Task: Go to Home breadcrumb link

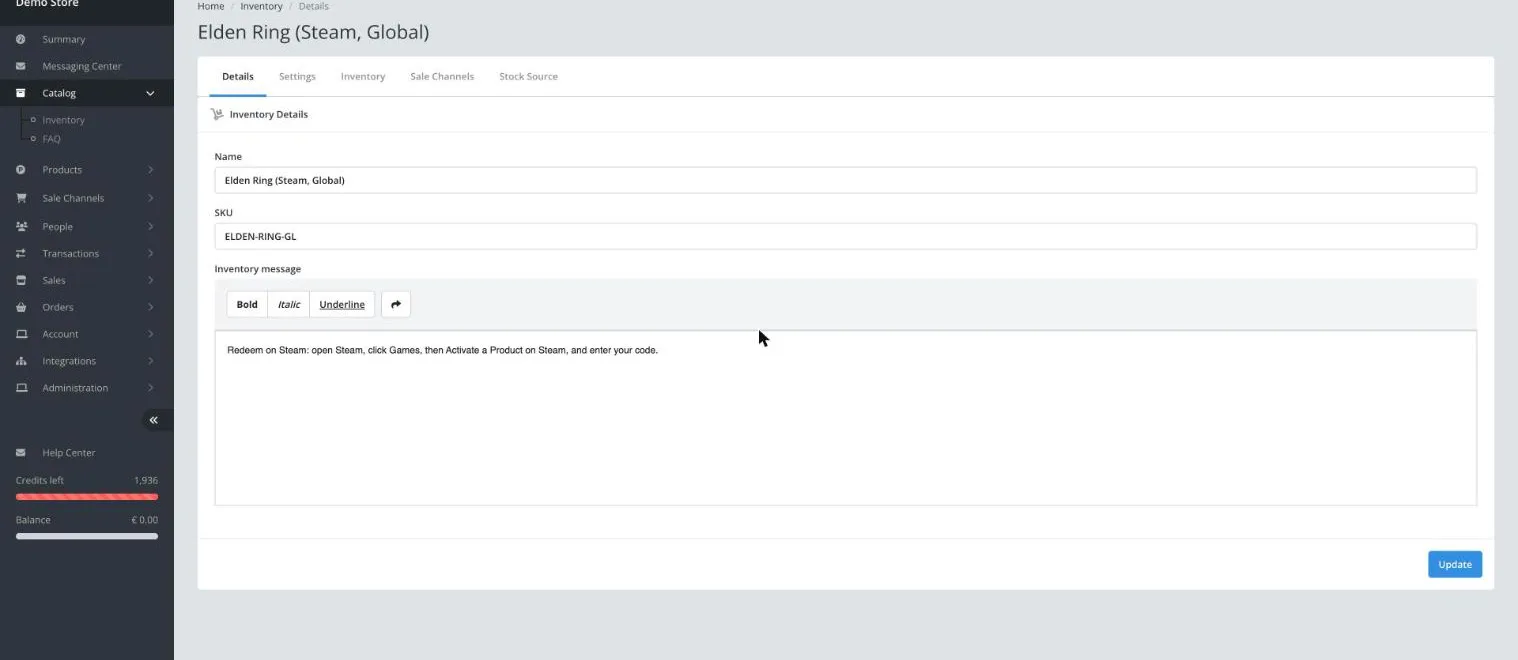Action: click(x=211, y=6)
